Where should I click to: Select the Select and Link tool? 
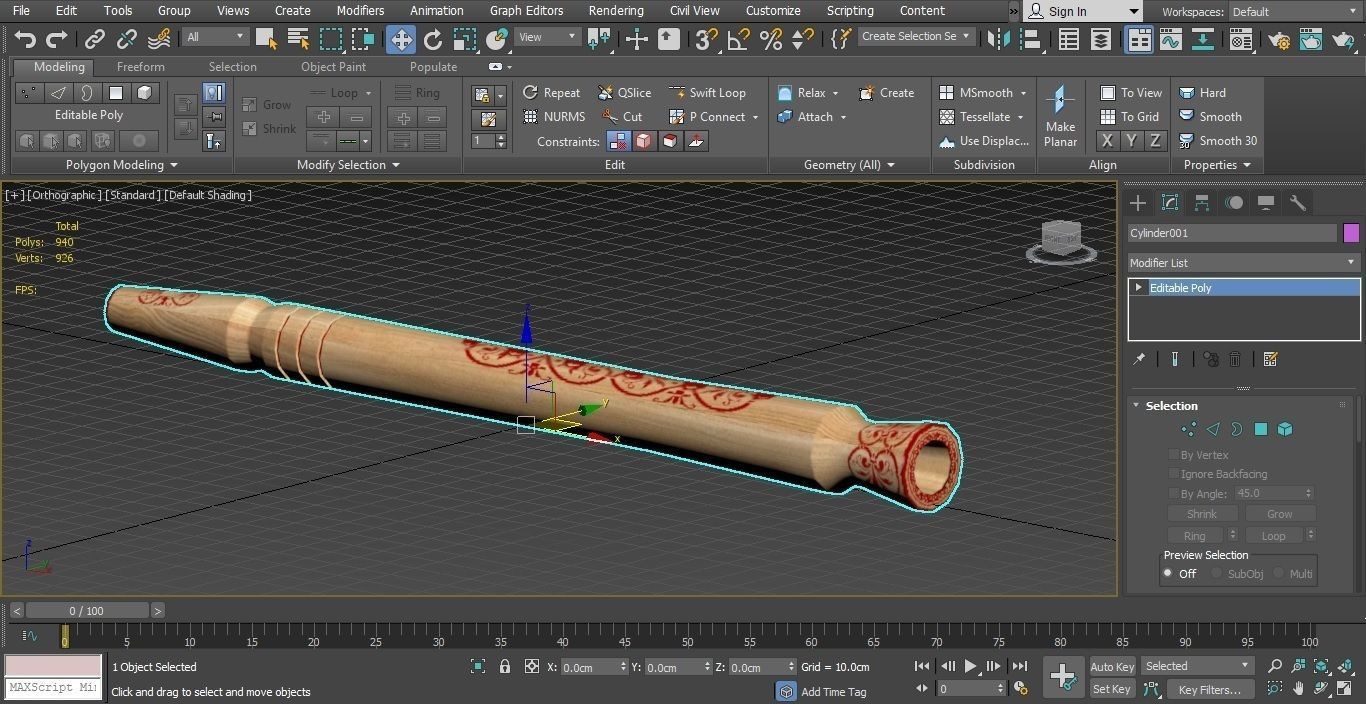pyautogui.click(x=94, y=39)
